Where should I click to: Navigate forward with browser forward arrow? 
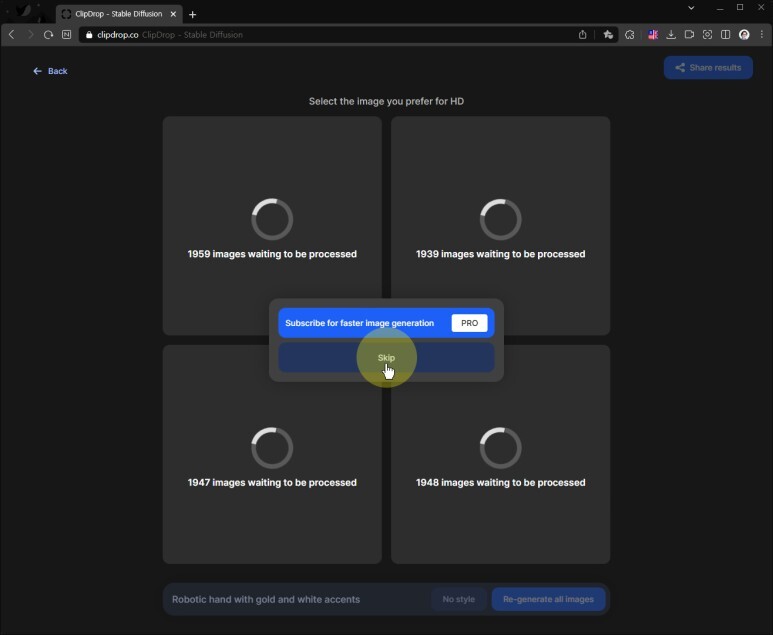coord(30,35)
